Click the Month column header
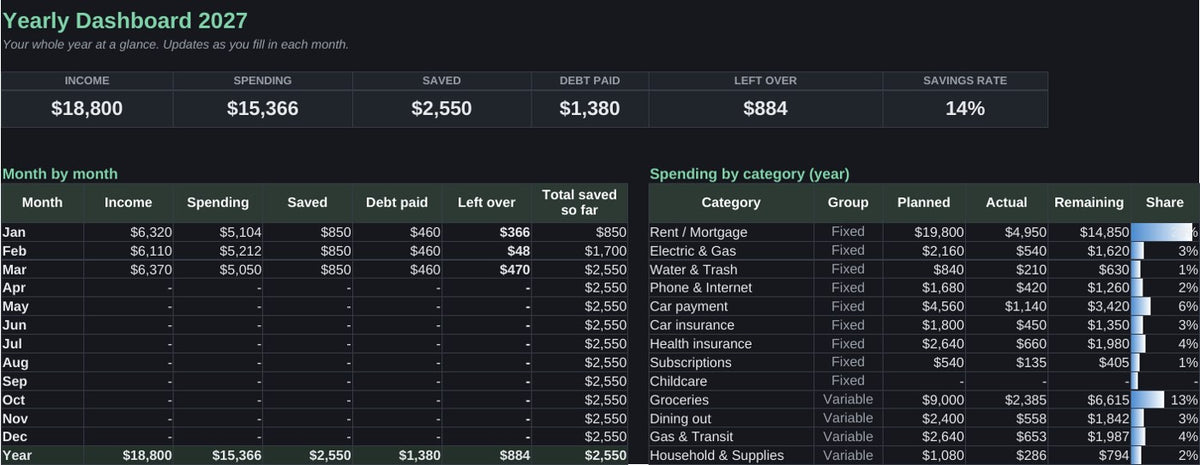The height and width of the screenshot is (465, 1200). pyautogui.click(x=42, y=202)
